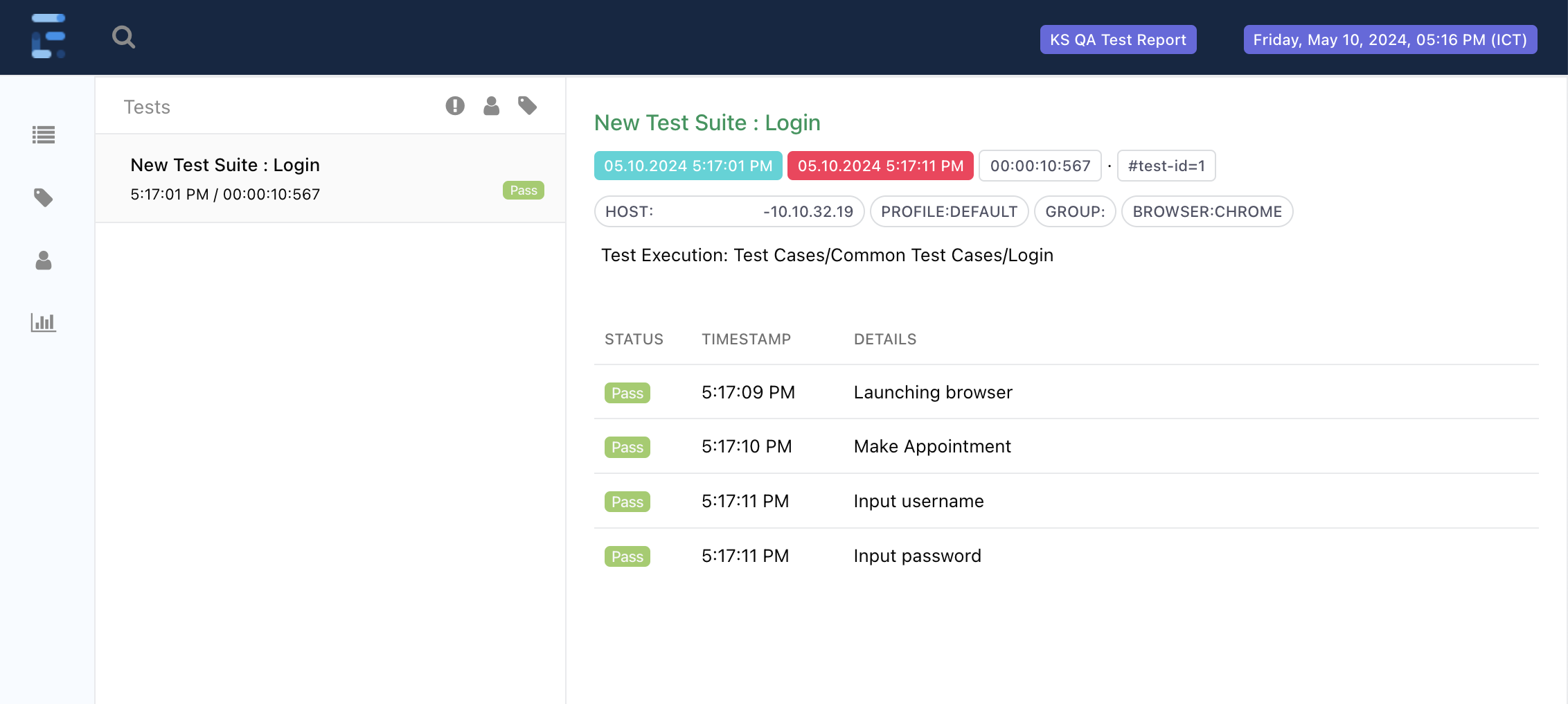Open the dashboard chart view in sidebar

tap(43, 322)
